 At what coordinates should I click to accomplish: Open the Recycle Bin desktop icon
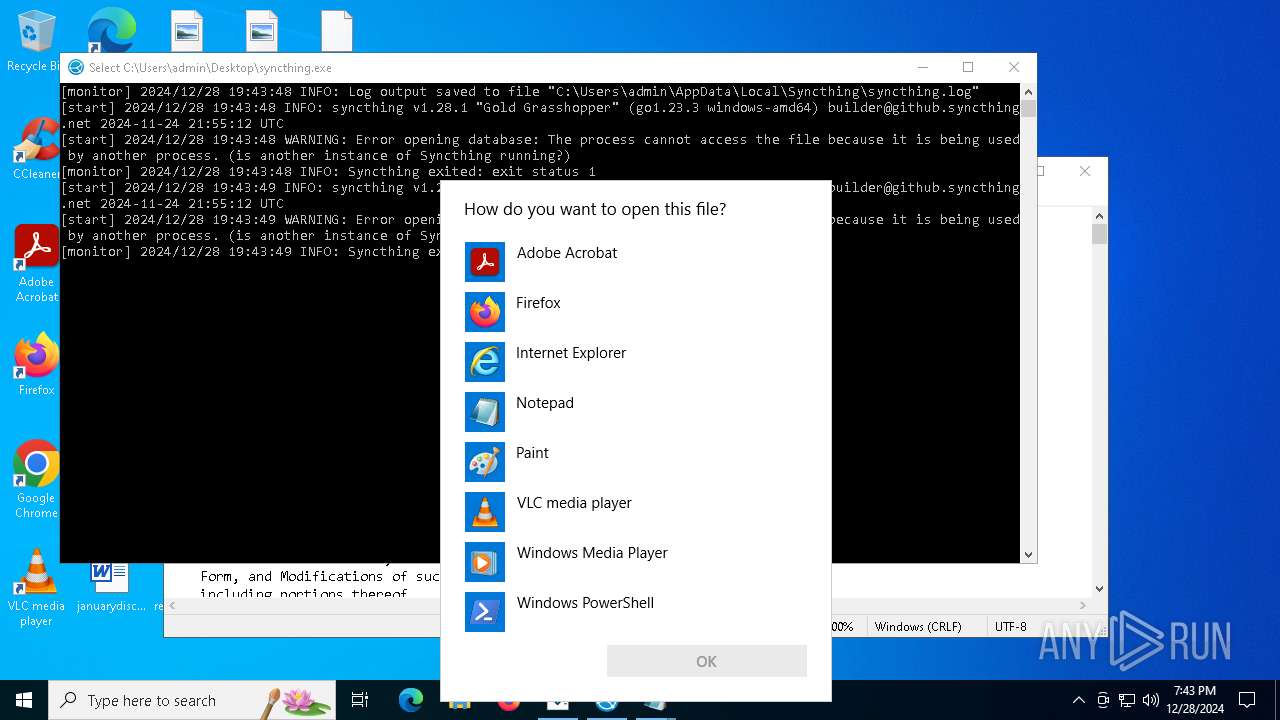tap(36, 42)
